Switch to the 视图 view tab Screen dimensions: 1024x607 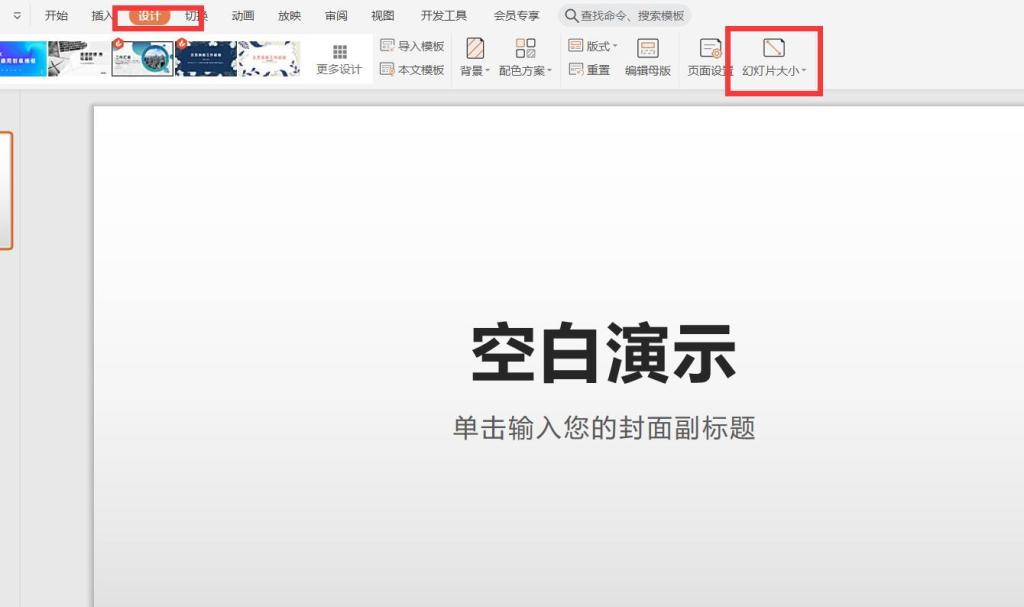coord(383,16)
